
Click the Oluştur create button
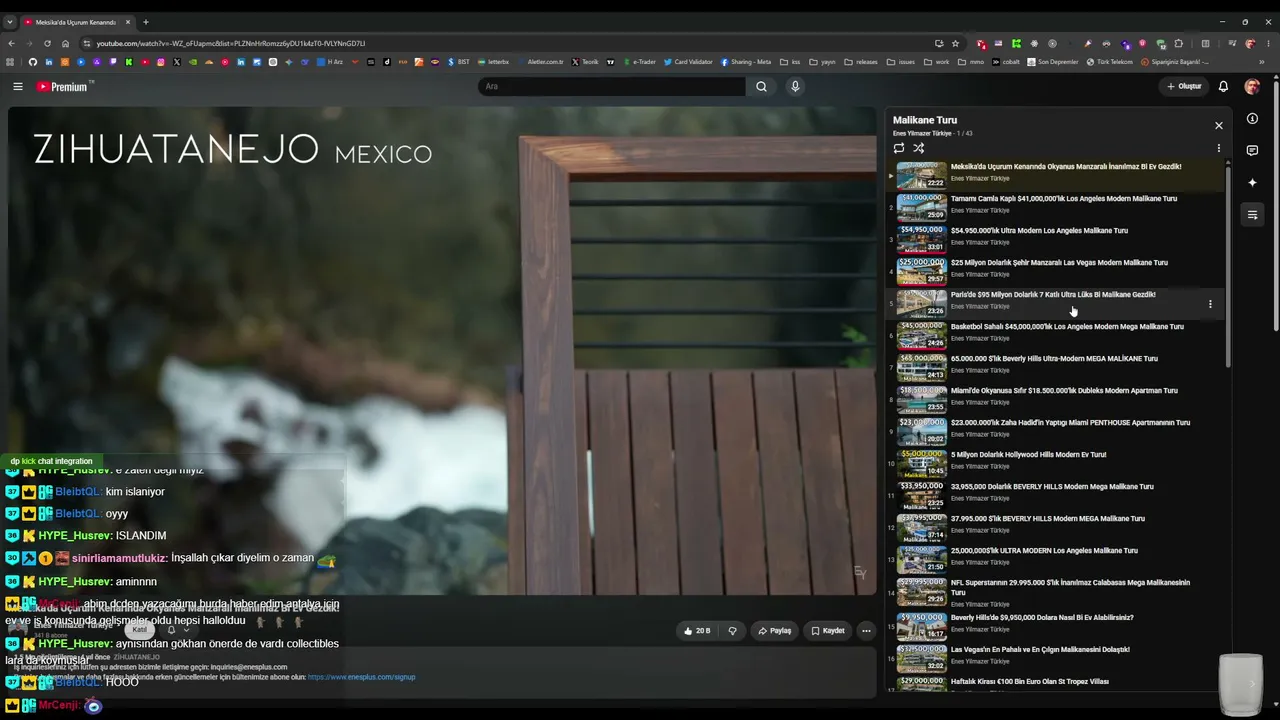point(1184,87)
